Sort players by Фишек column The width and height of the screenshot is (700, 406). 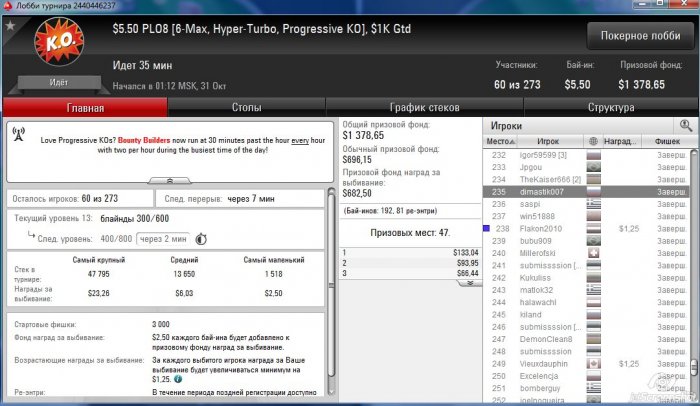coord(667,141)
